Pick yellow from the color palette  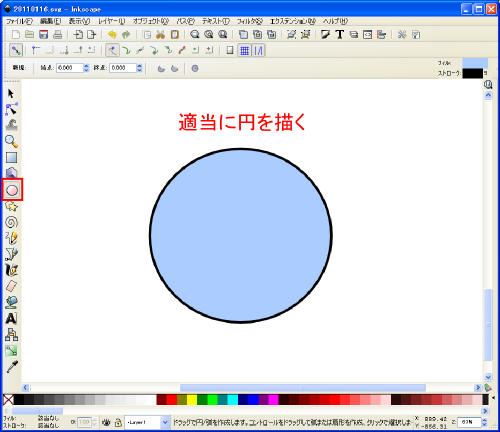click(x=192, y=399)
